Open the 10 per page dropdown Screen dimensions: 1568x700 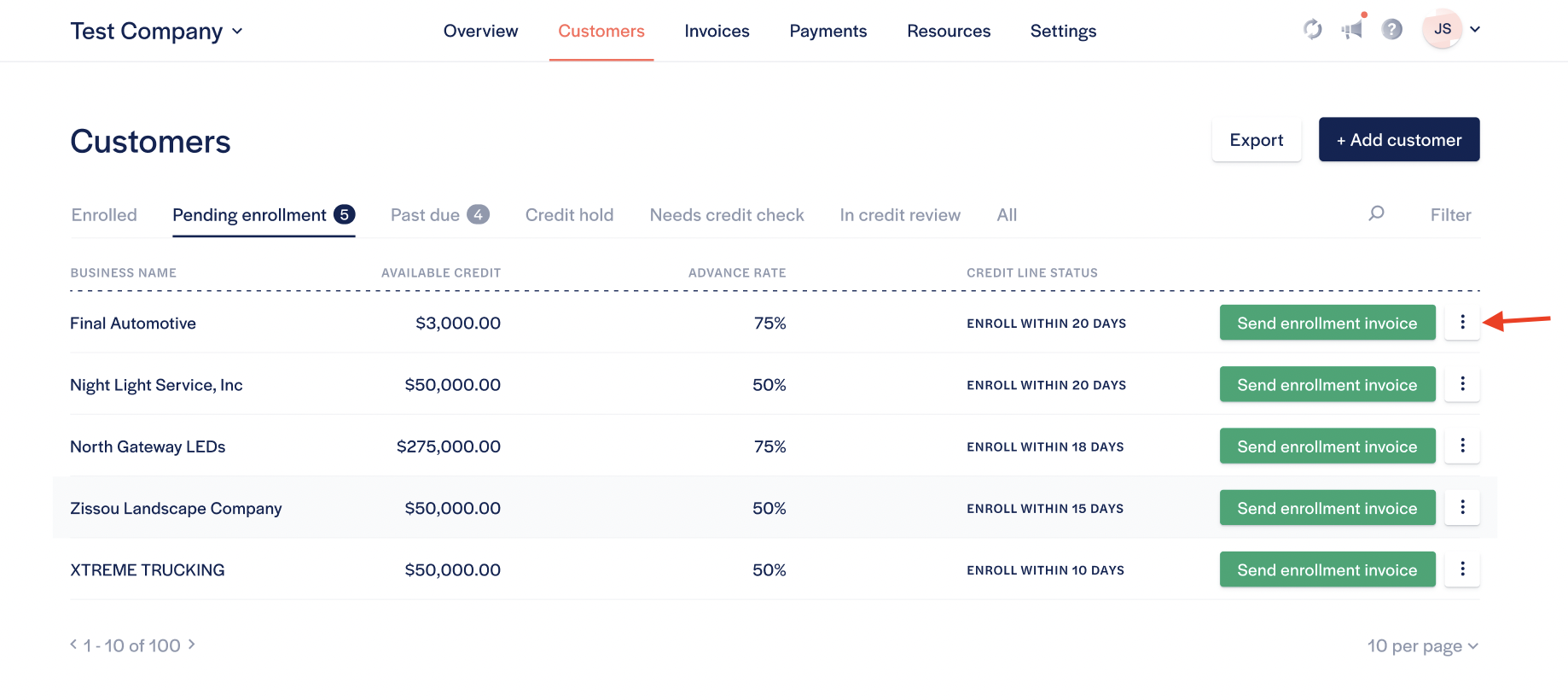click(1422, 646)
